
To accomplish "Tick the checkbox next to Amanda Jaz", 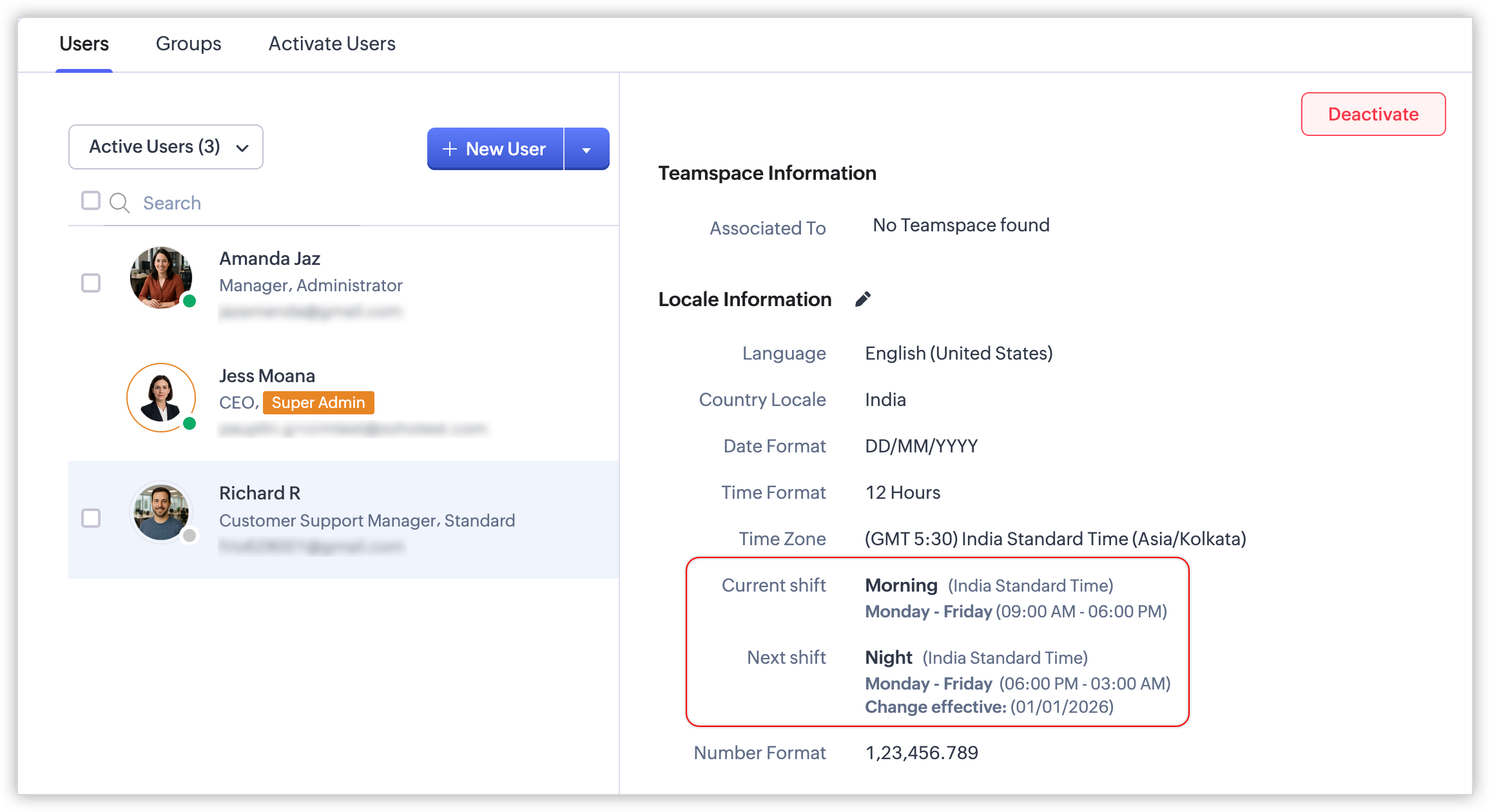I will click(91, 283).
